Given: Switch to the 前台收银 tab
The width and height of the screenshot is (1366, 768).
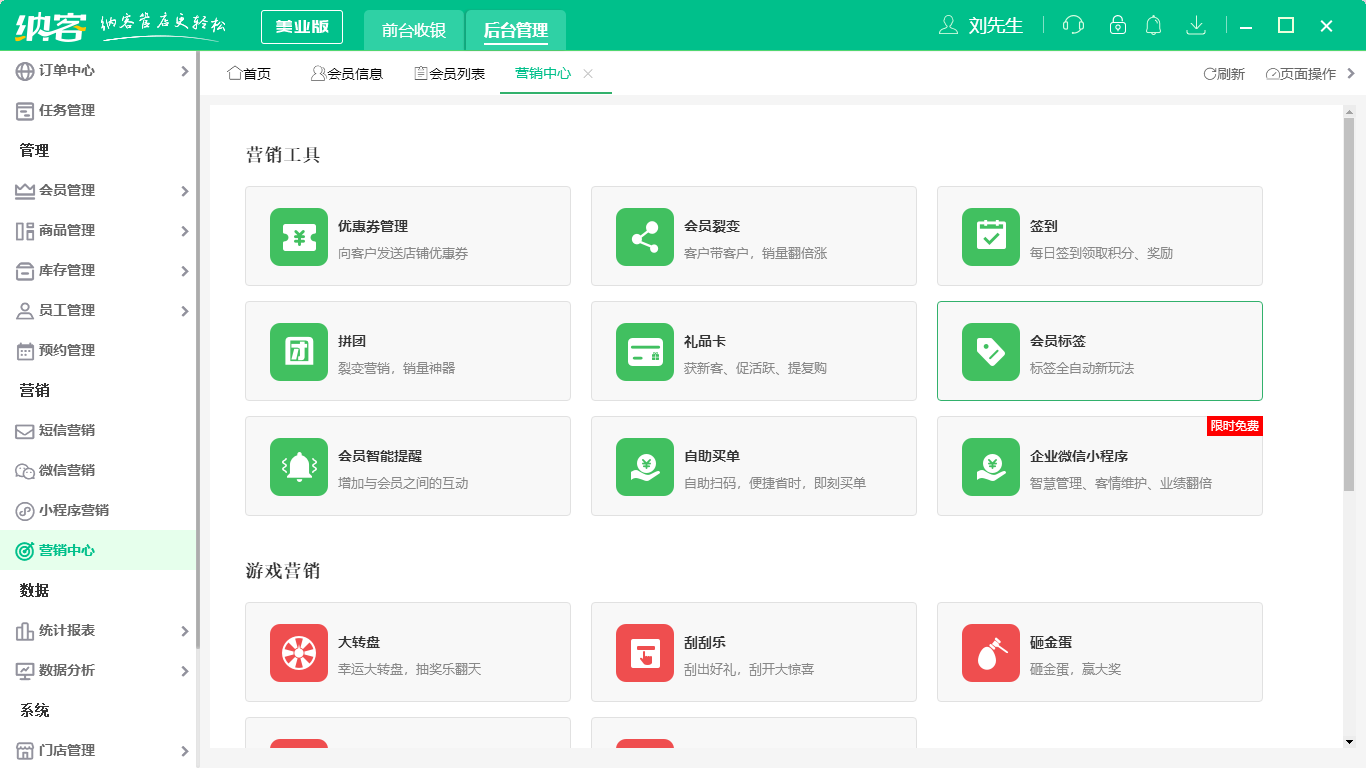Looking at the screenshot, I should [x=413, y=30].
